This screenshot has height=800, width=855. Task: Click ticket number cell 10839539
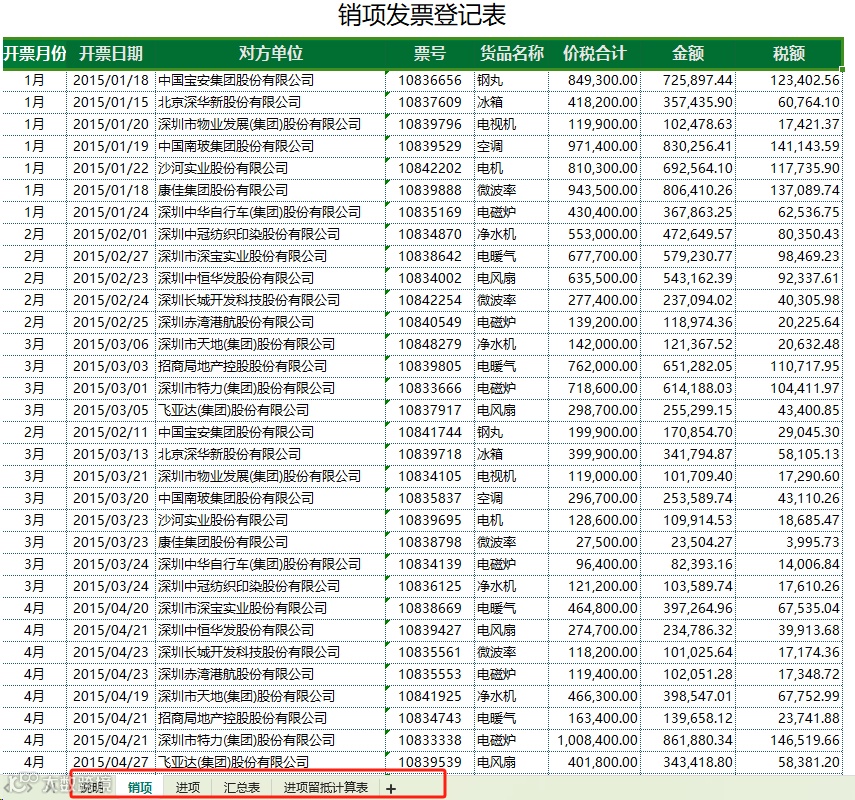coord(430,762)
